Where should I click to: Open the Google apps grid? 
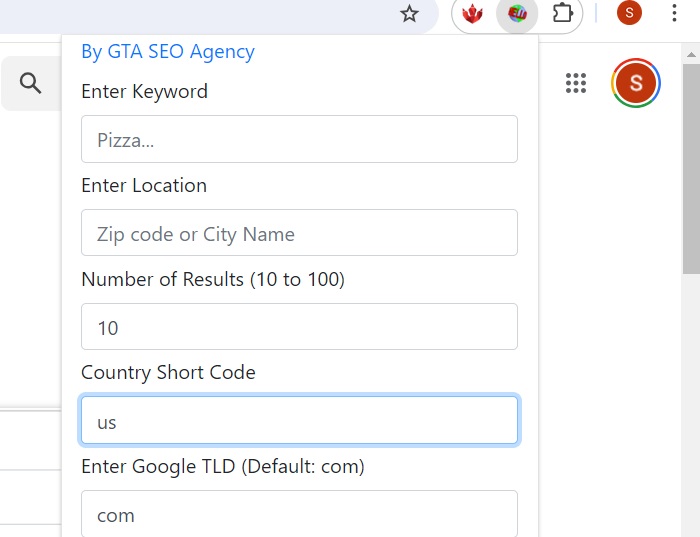coord(575,83)
